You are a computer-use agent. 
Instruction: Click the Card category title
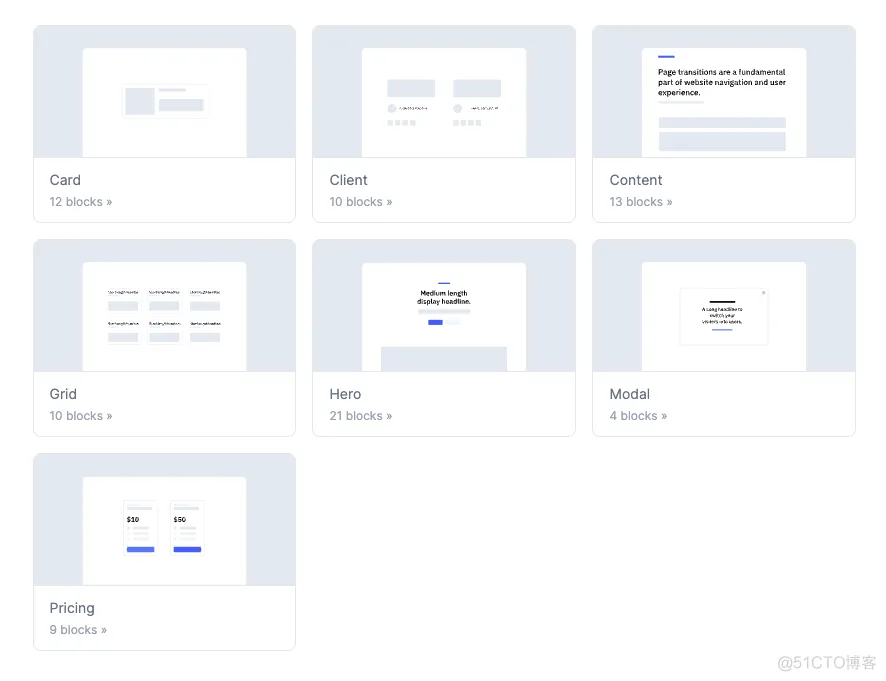point(65,180)
